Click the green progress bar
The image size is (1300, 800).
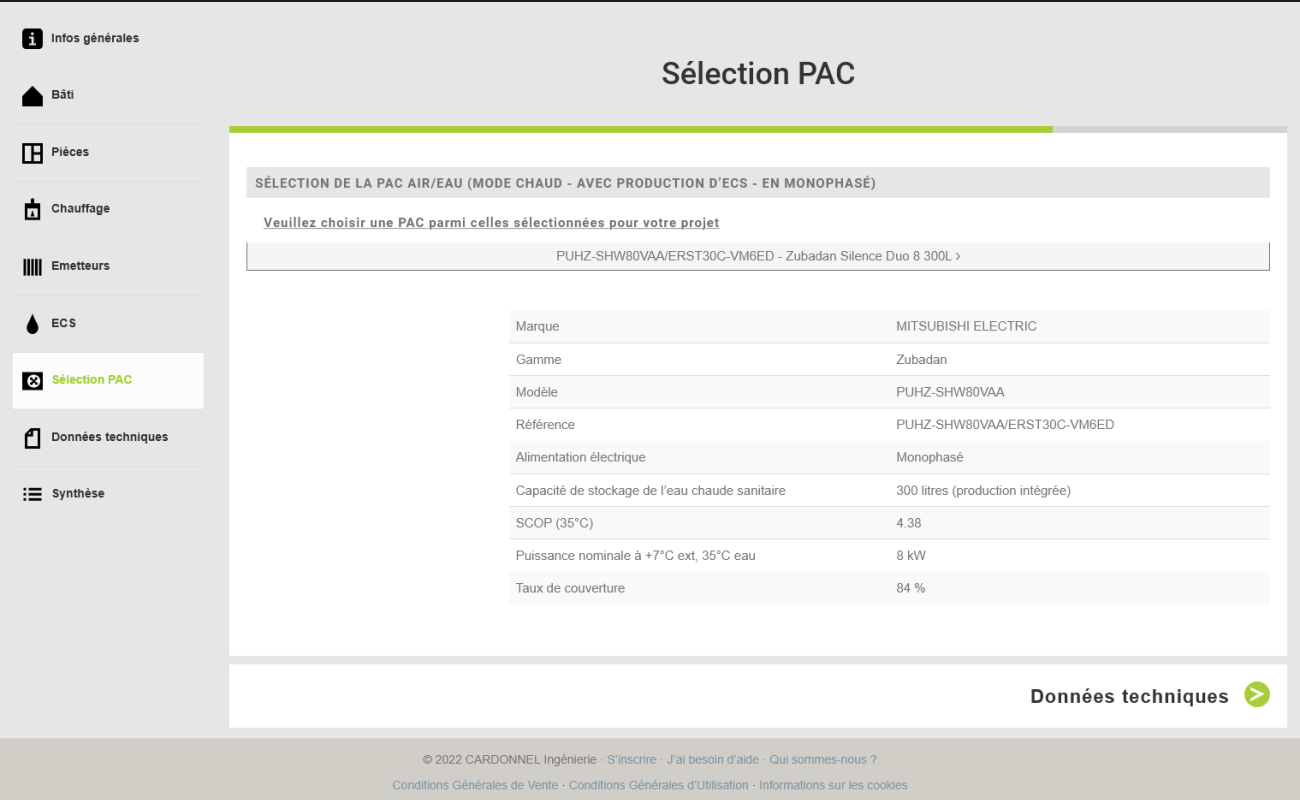(640, 129)
